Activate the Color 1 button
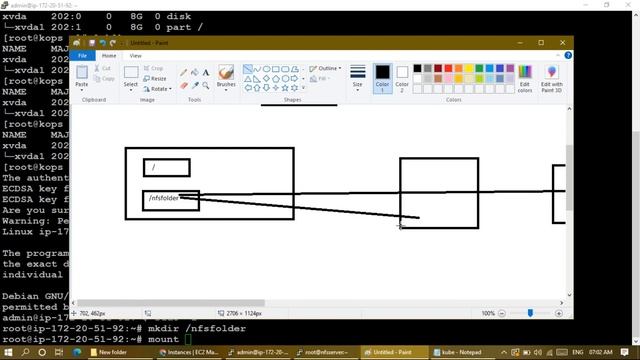Image resolution: width=640 pixels, height=360 pixels. 382,79
